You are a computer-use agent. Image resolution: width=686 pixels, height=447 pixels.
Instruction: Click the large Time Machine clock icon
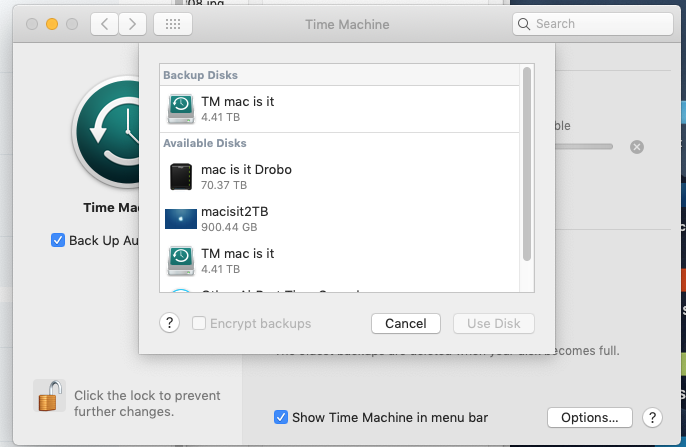tap(106, 132)
